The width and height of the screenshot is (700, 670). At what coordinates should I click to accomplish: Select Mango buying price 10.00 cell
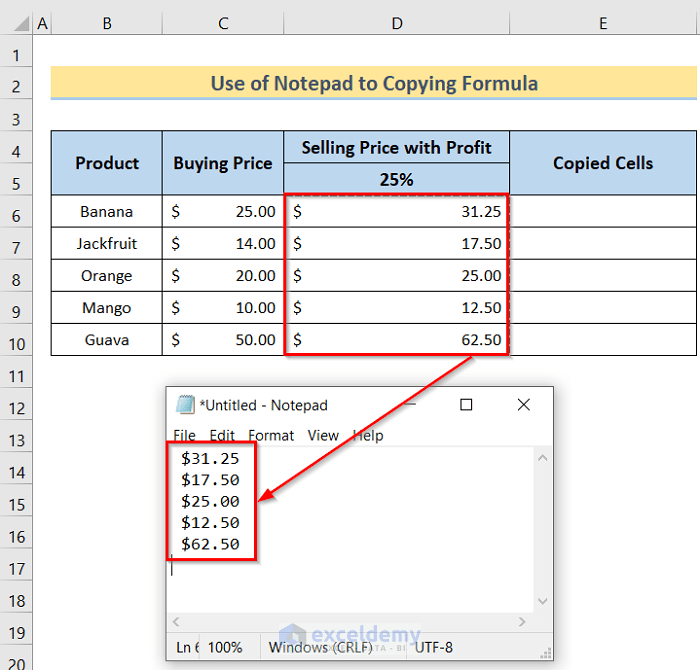tap(223, 308)
